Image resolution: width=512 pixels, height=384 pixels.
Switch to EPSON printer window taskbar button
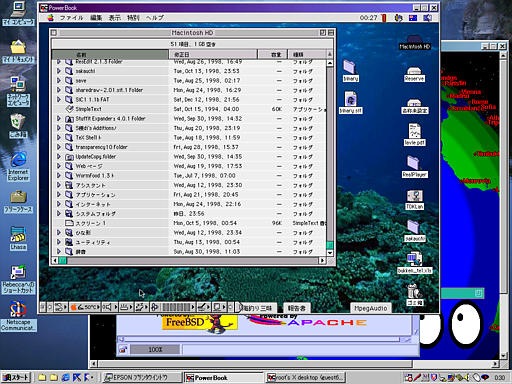pyautogui.click(x=141, y=377)
